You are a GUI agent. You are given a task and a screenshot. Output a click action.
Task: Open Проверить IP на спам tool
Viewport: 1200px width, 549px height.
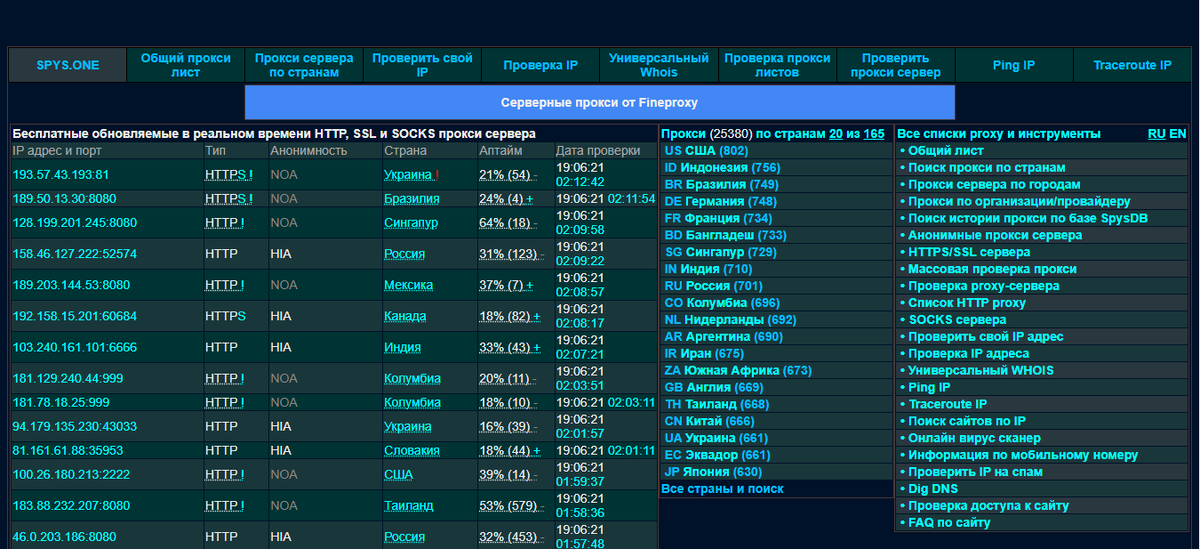click(974, 472)
